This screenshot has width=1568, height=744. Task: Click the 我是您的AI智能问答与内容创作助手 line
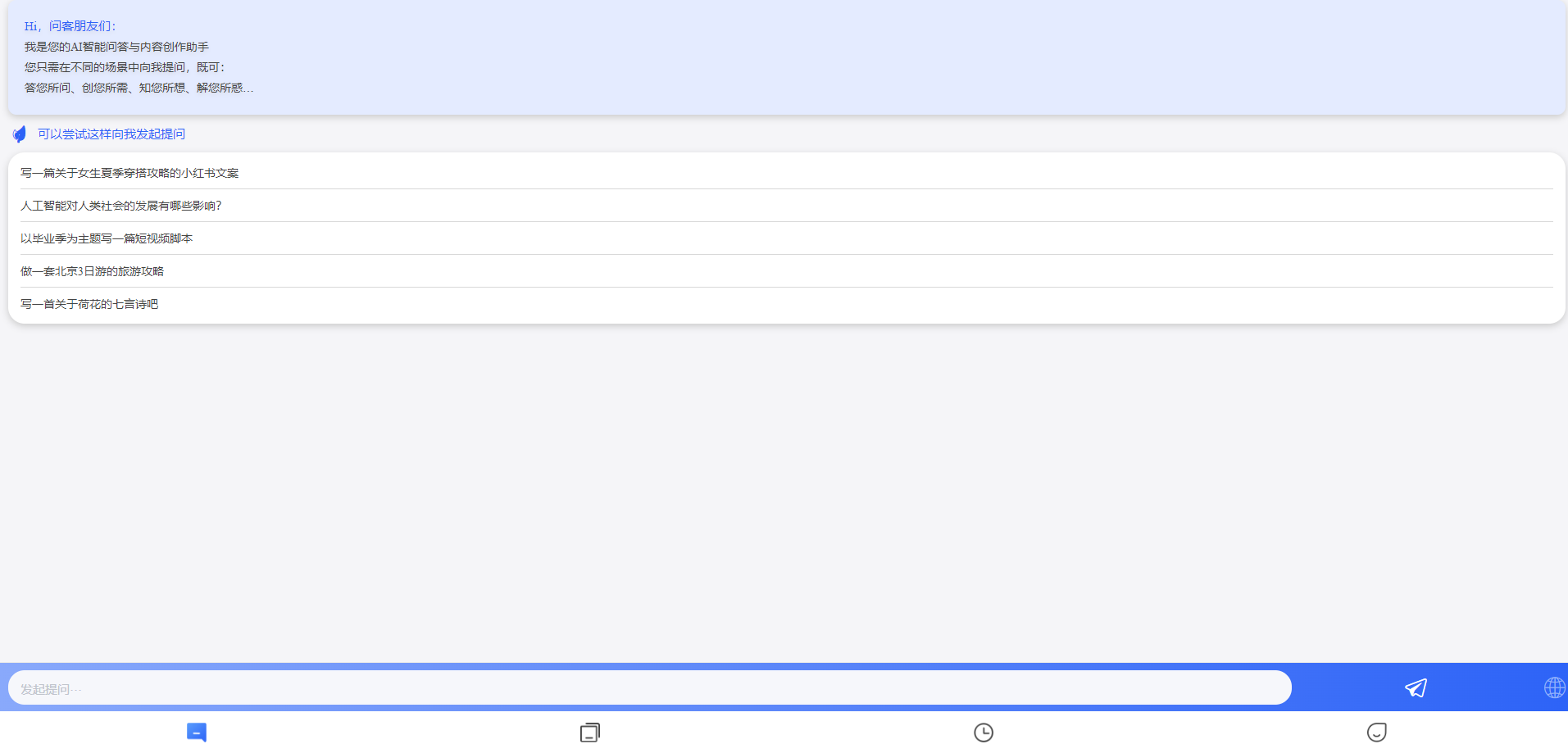116,47
